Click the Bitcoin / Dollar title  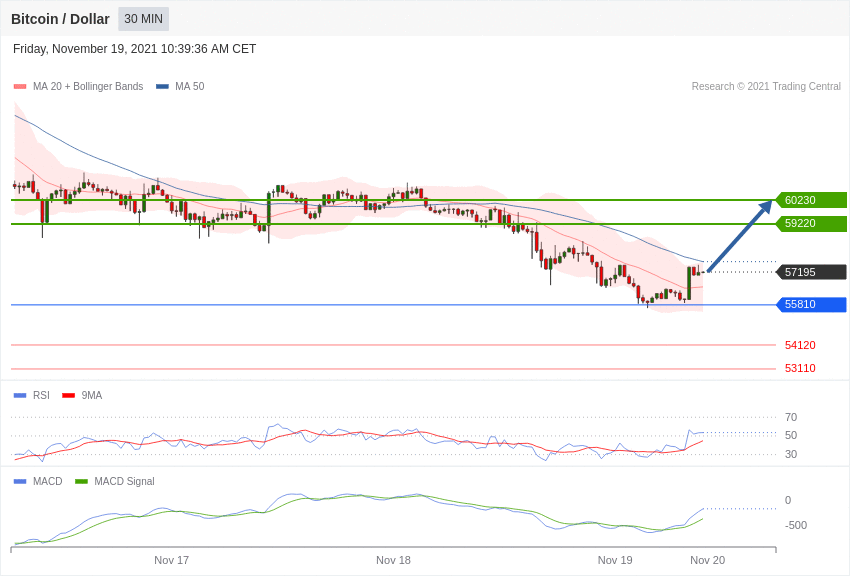tap(60, 19)
